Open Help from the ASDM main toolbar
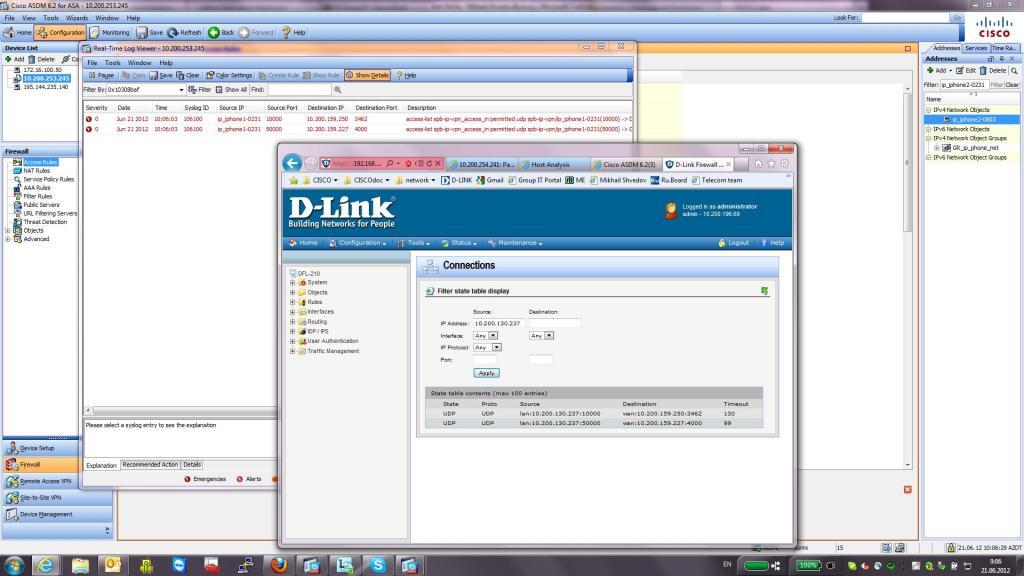Screen dimensions: 1024x576 pyautogui.click(x=293, y=33)
